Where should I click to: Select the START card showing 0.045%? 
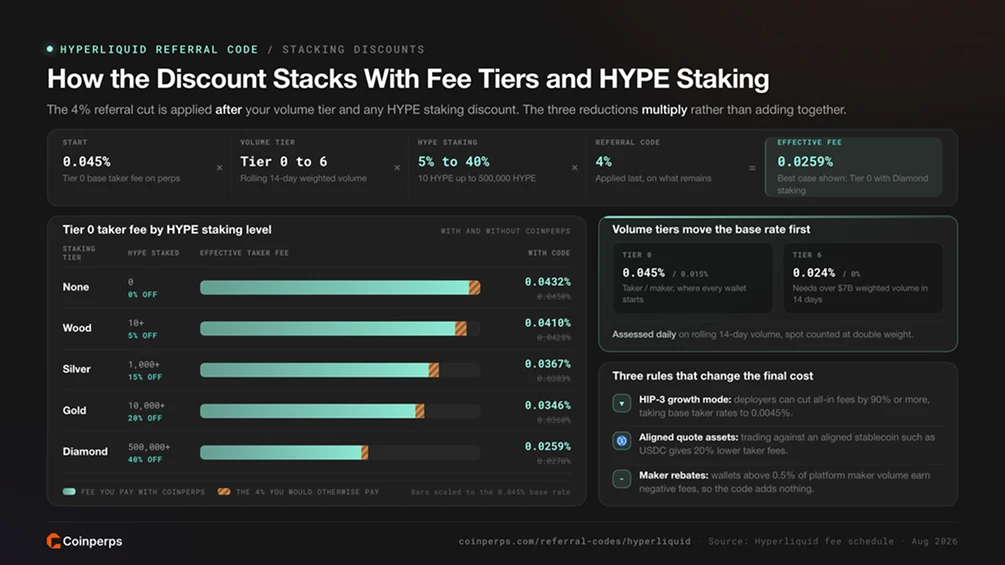pos(139,167)
